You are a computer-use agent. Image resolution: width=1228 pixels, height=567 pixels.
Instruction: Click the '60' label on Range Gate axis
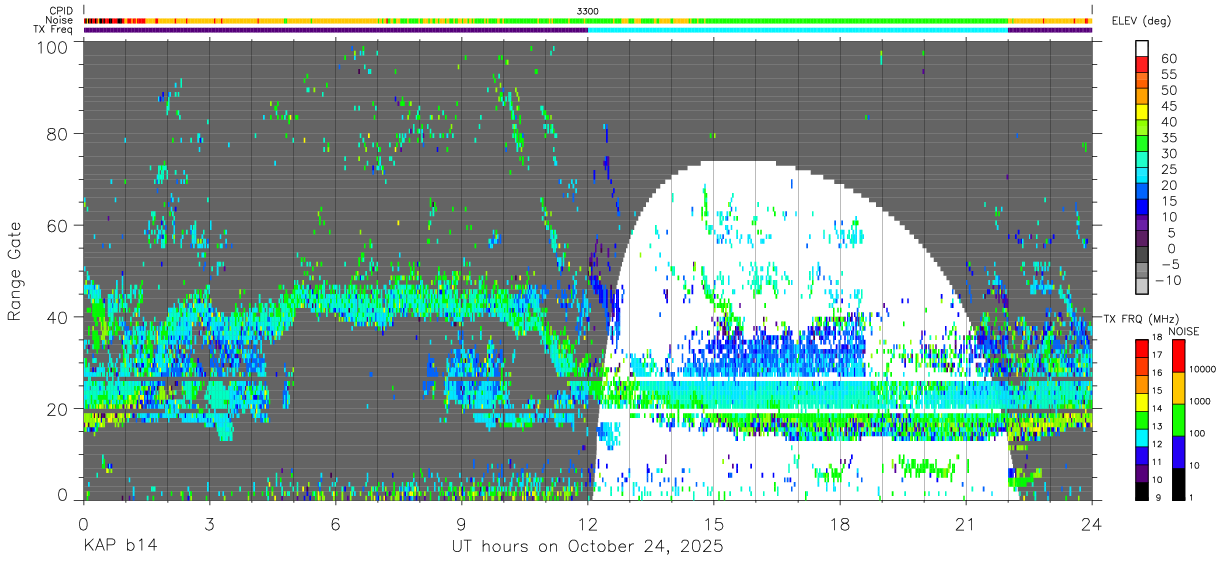pos(57,225)
